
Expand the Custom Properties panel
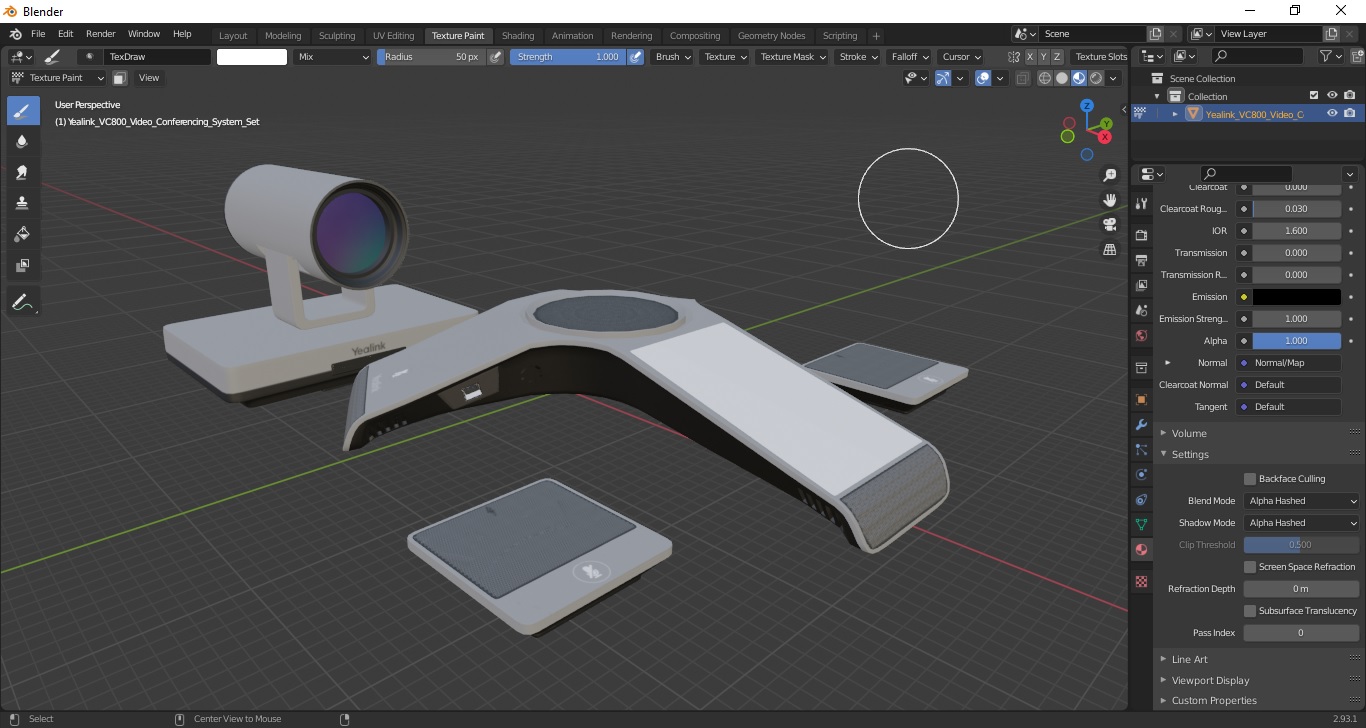[1213, 701]
